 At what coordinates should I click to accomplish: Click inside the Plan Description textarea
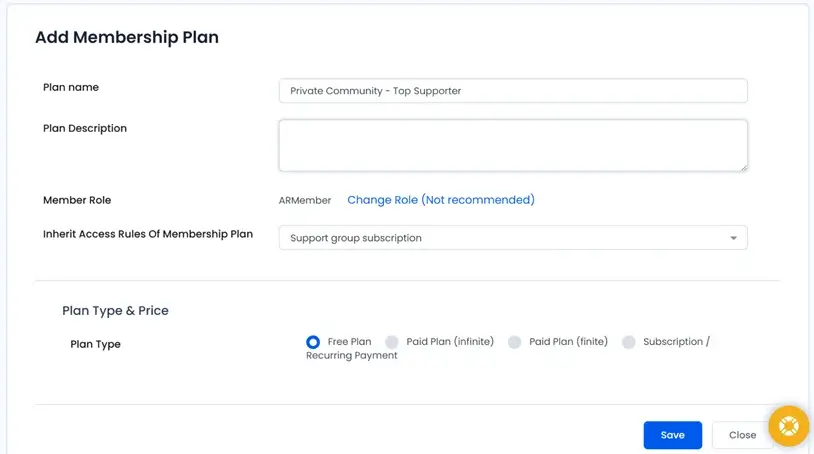click(512, 146)
